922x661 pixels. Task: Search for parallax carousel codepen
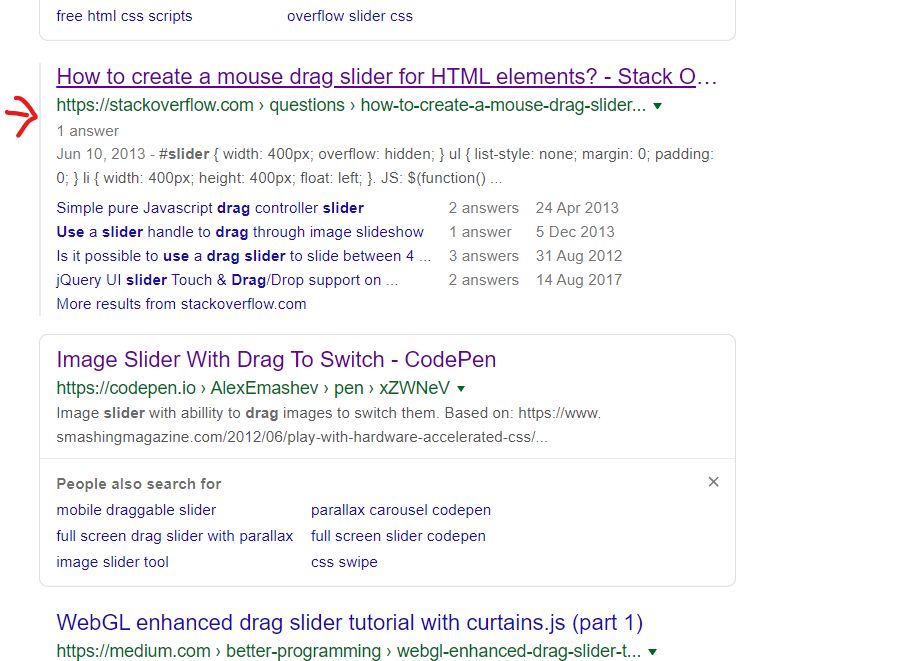(401, 510)
